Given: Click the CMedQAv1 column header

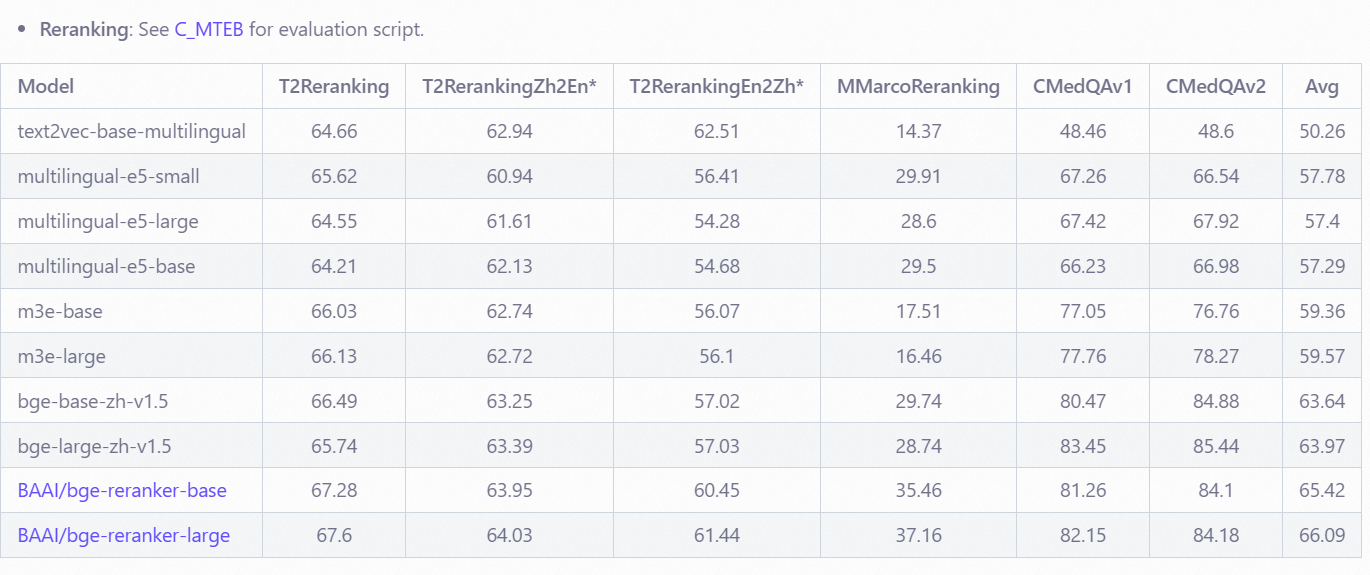Looking at the screenshot, I should tap(1083, 86).
